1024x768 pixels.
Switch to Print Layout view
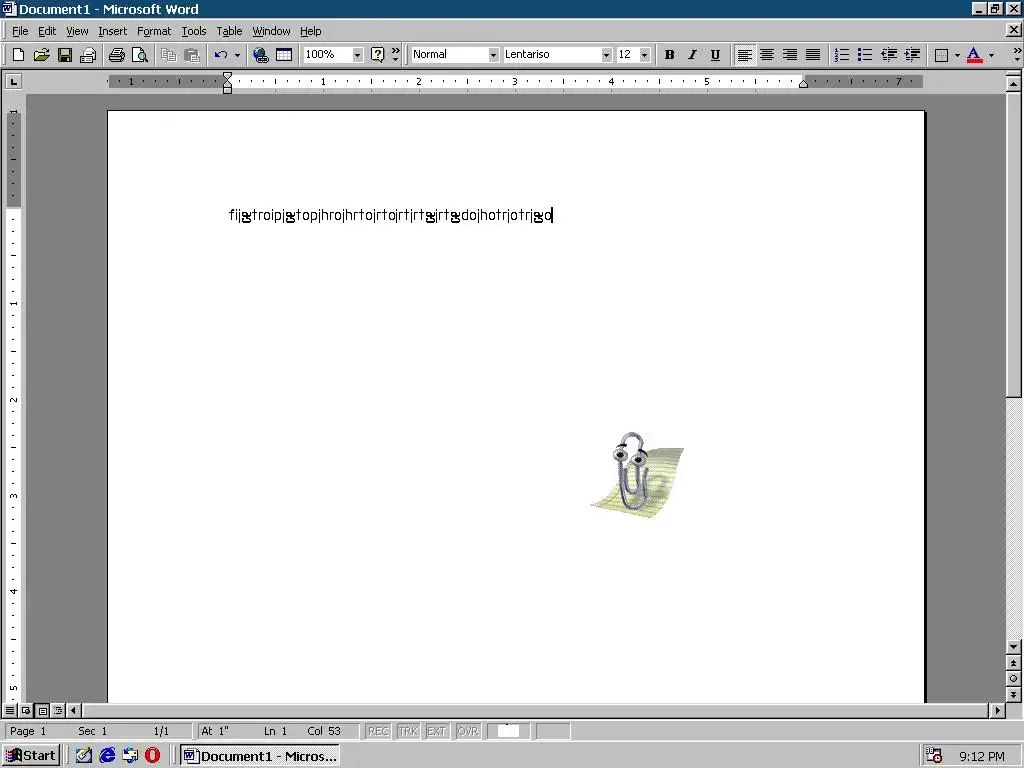[42, 710]
